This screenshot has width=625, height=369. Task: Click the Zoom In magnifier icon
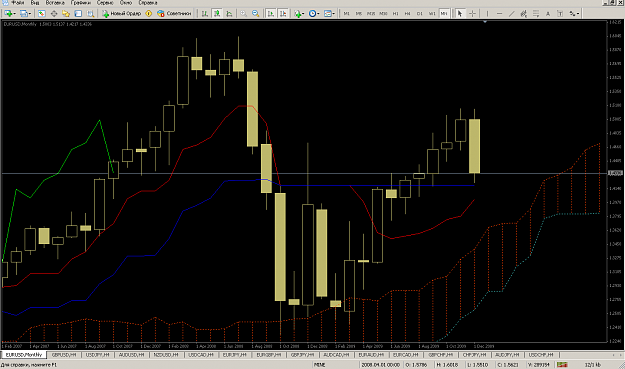coord(243,14)
